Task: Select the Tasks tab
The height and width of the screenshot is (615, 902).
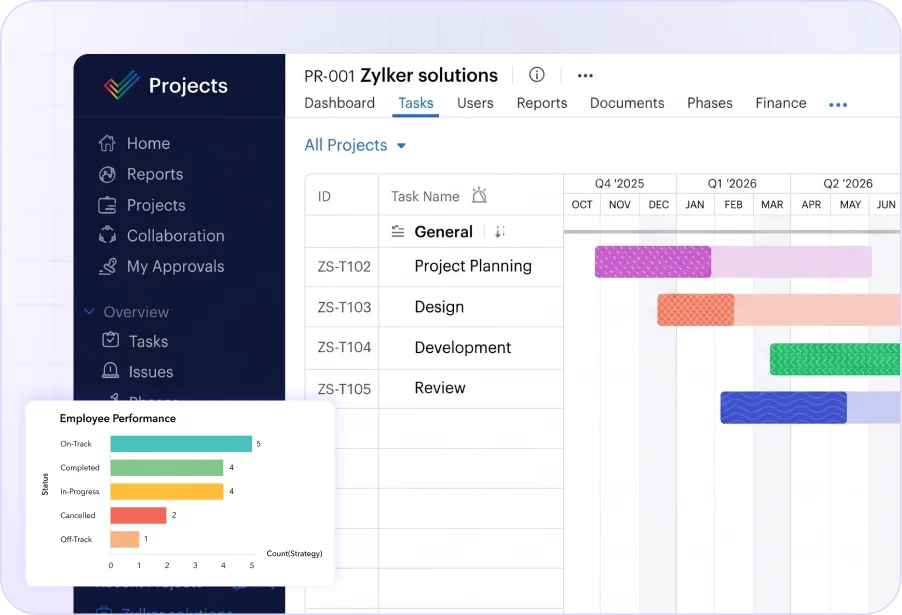Action: (x=415, y=103)
